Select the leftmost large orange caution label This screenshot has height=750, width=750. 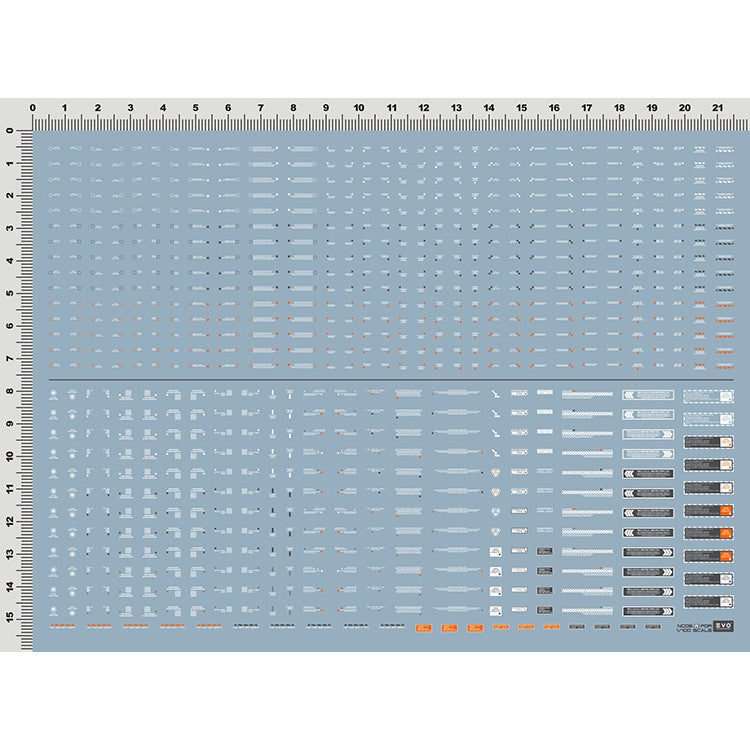423,628
